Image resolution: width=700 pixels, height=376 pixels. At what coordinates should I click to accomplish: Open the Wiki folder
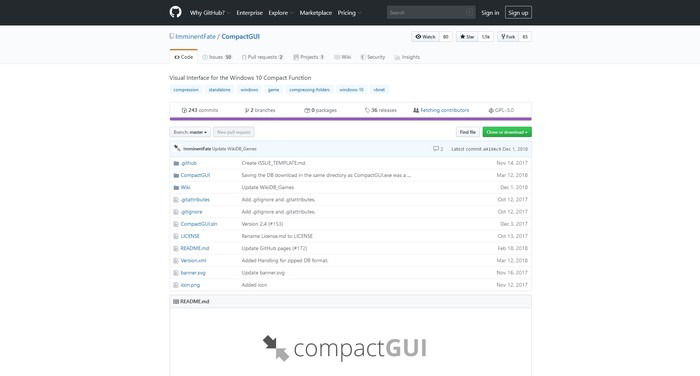(x=185, y=188)
